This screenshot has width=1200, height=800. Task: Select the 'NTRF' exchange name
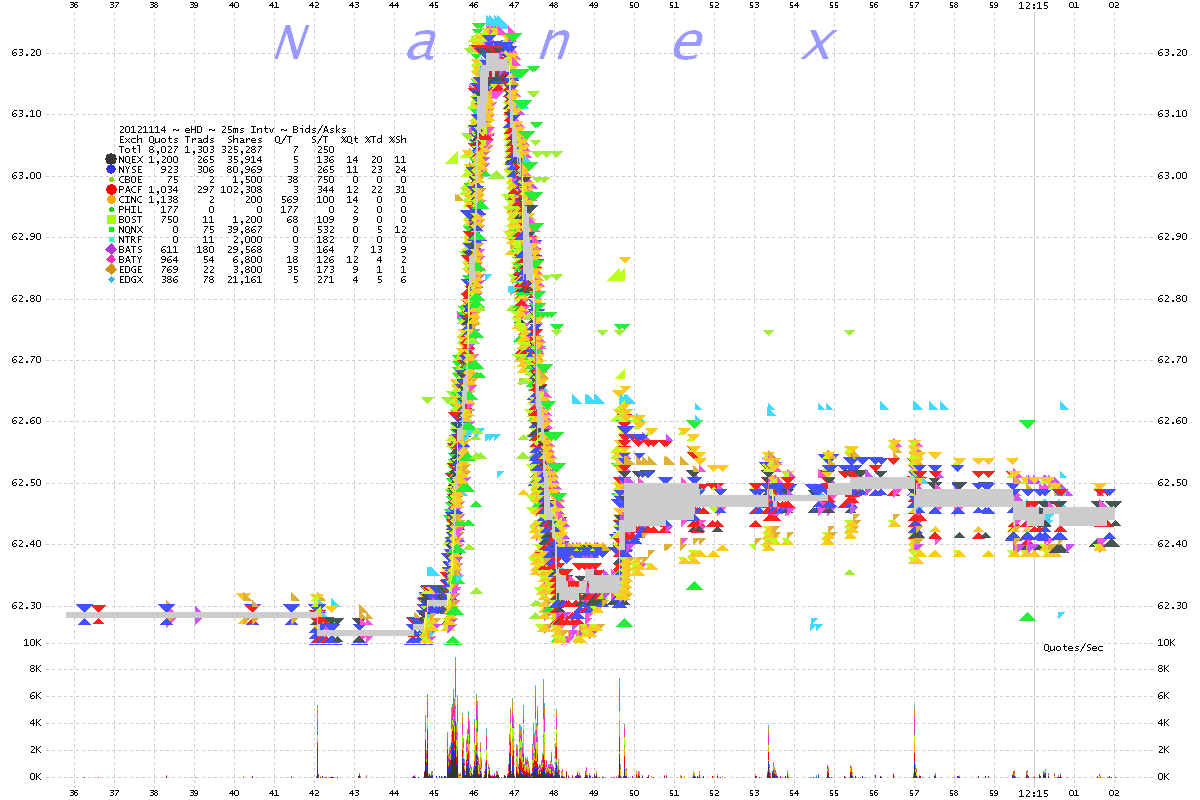tap(131, 240)
